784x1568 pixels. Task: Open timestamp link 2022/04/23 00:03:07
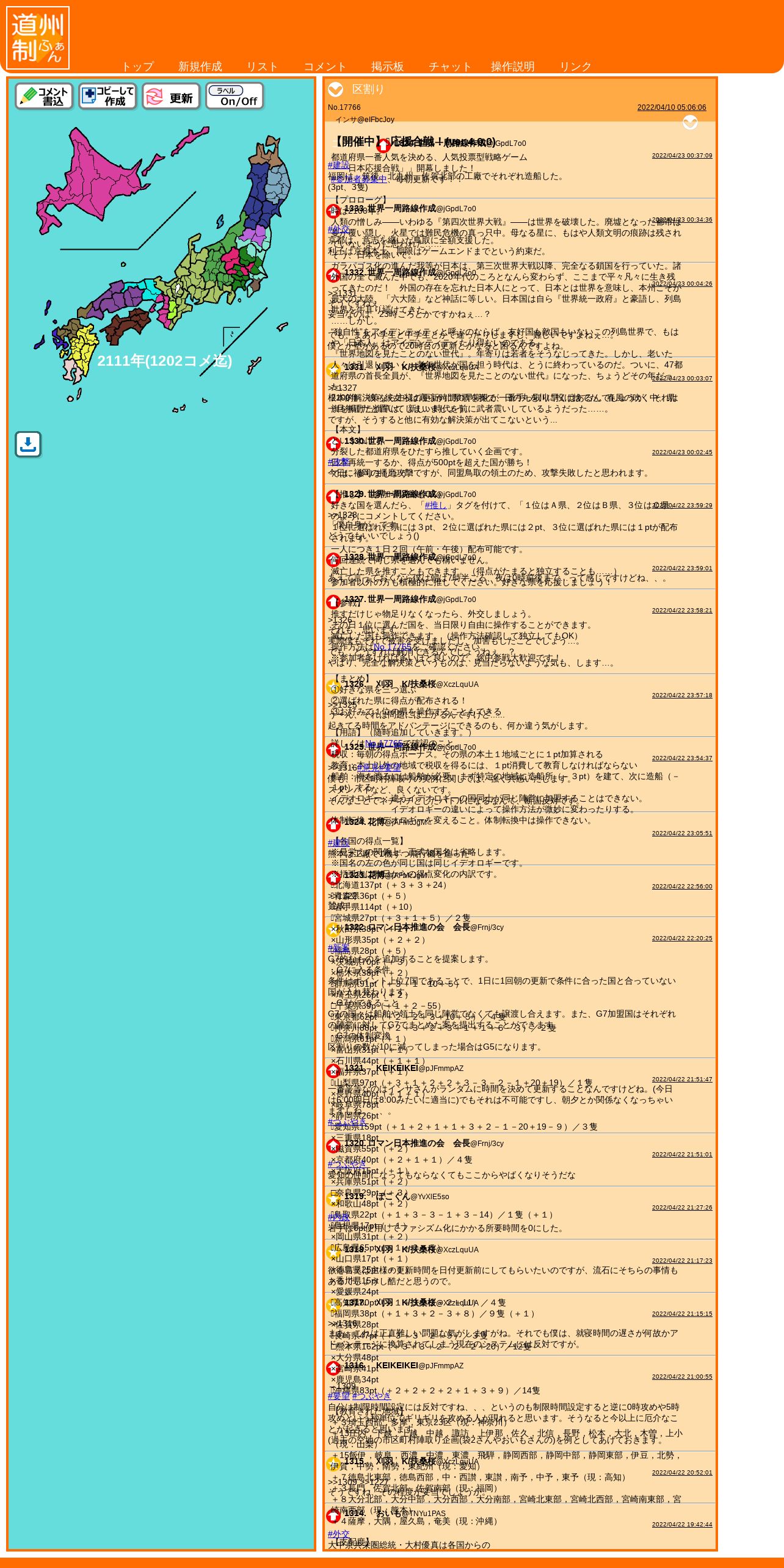point(682,379)
